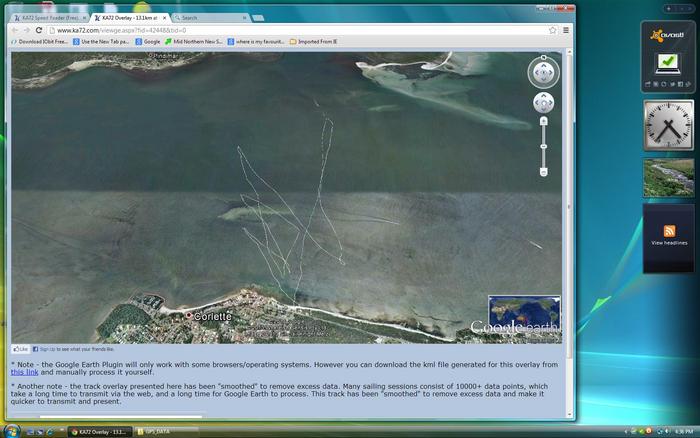The image size is (700, 438).
Task: Switch to the Search tab
Action: point(210,18)
